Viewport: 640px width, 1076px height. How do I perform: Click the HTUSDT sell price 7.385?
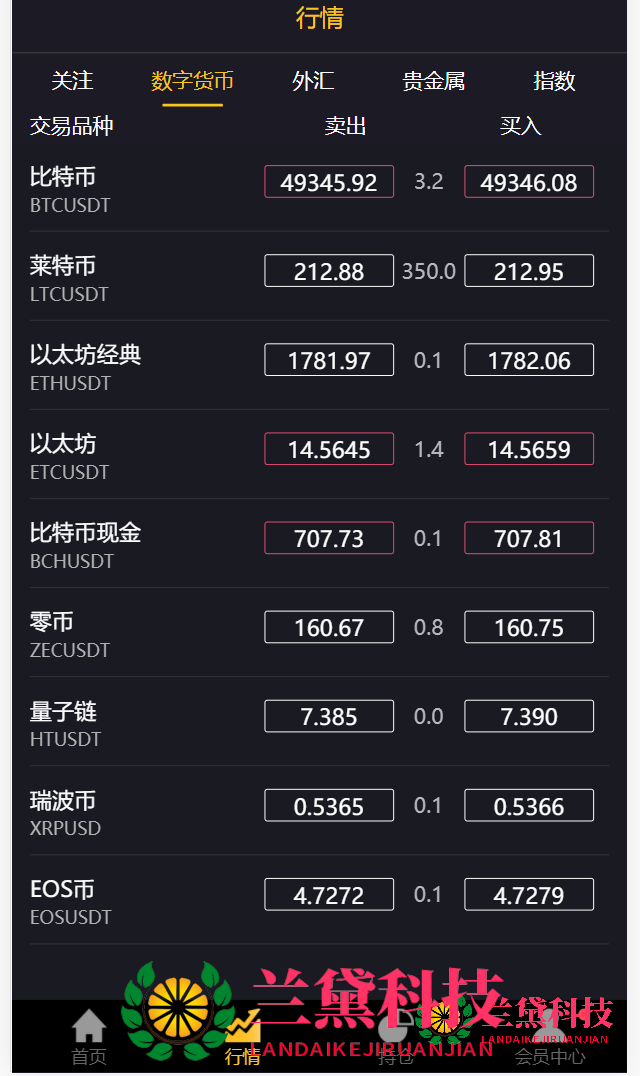point(329,716)
